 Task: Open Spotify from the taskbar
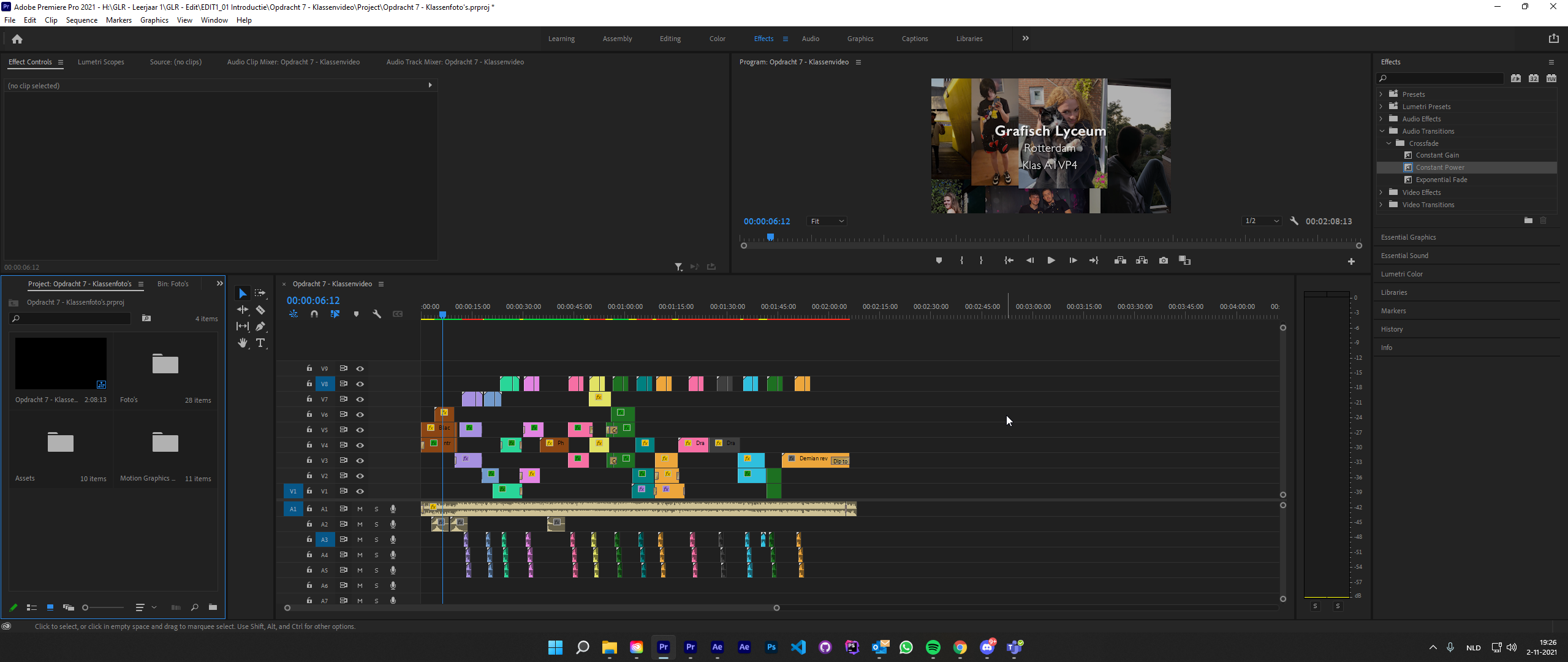pyautogui.click(x=933, y=647)
